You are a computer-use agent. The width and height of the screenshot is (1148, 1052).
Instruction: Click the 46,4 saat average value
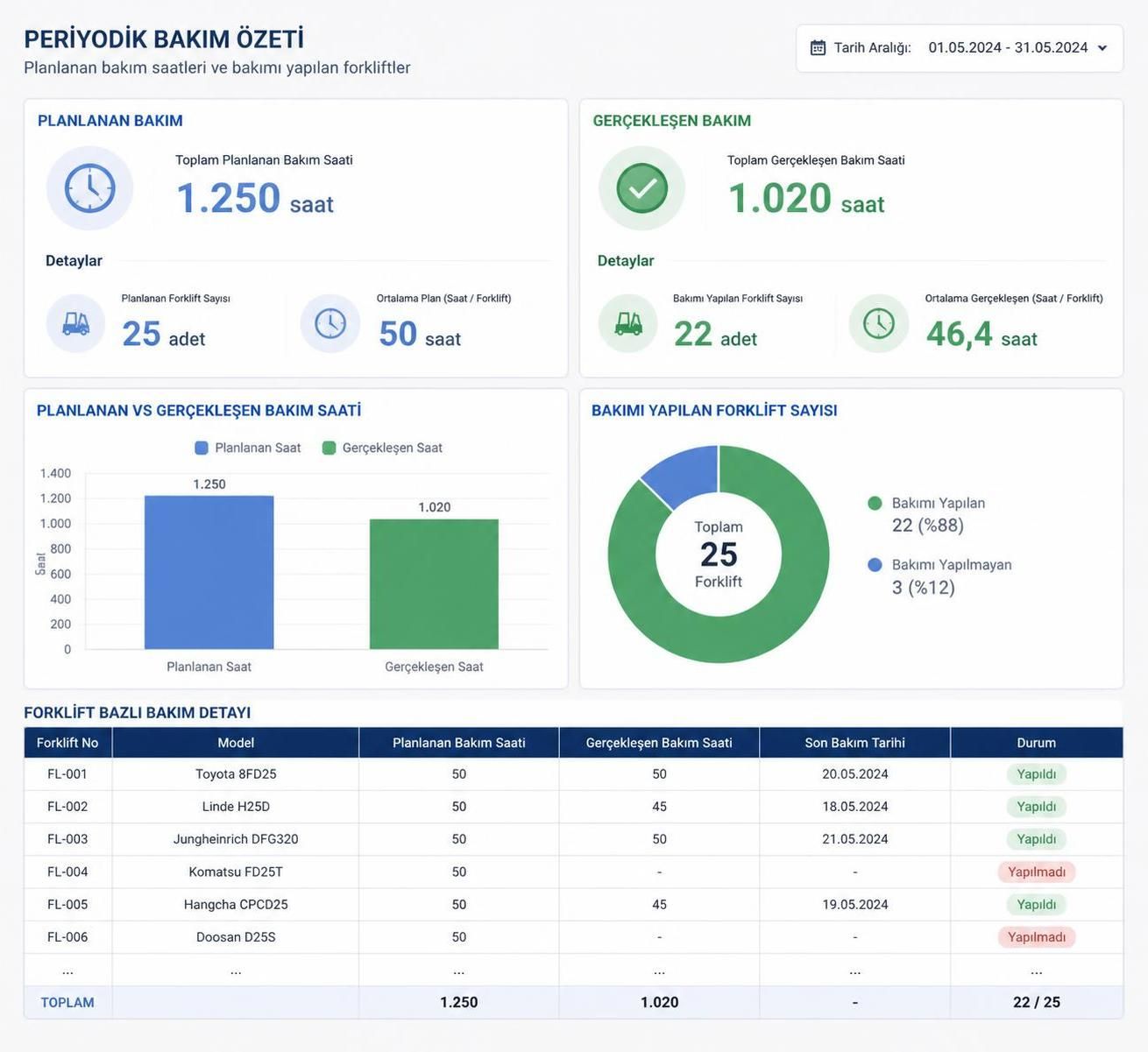(981, 335)
